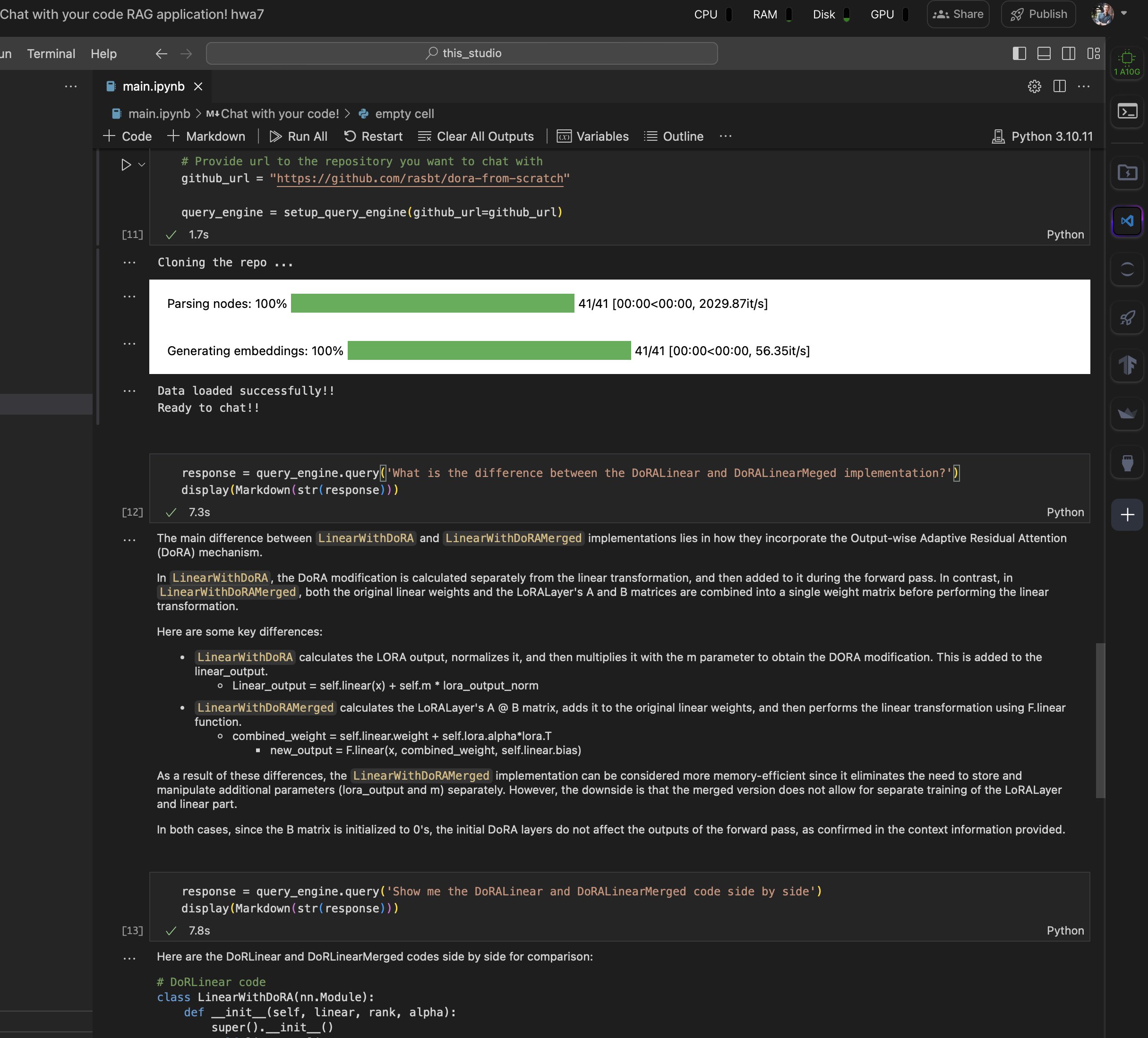The width and height of the screenshot is (1148, 1038).
Task: Click 'empty cell' breadcrumb item
Action: pos(396,114)
